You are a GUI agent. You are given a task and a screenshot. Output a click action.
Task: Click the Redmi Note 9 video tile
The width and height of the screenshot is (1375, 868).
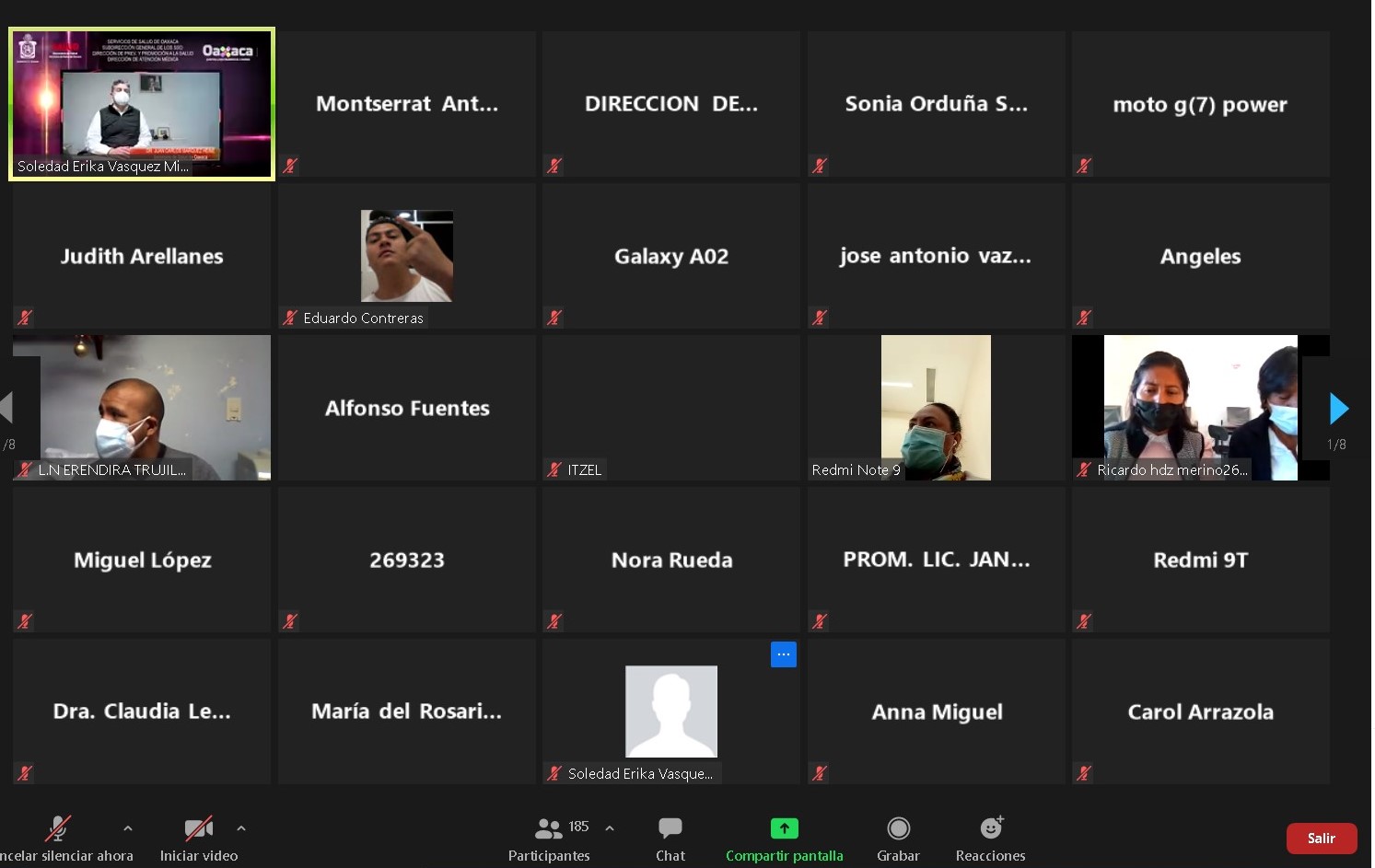point(936,407)
